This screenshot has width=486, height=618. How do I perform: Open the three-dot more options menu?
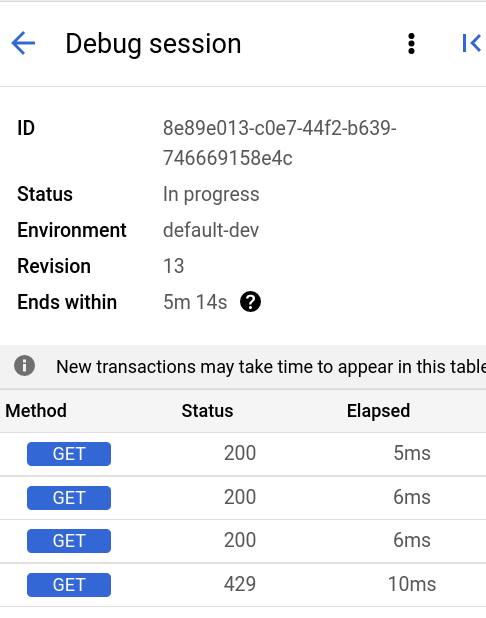411,43
